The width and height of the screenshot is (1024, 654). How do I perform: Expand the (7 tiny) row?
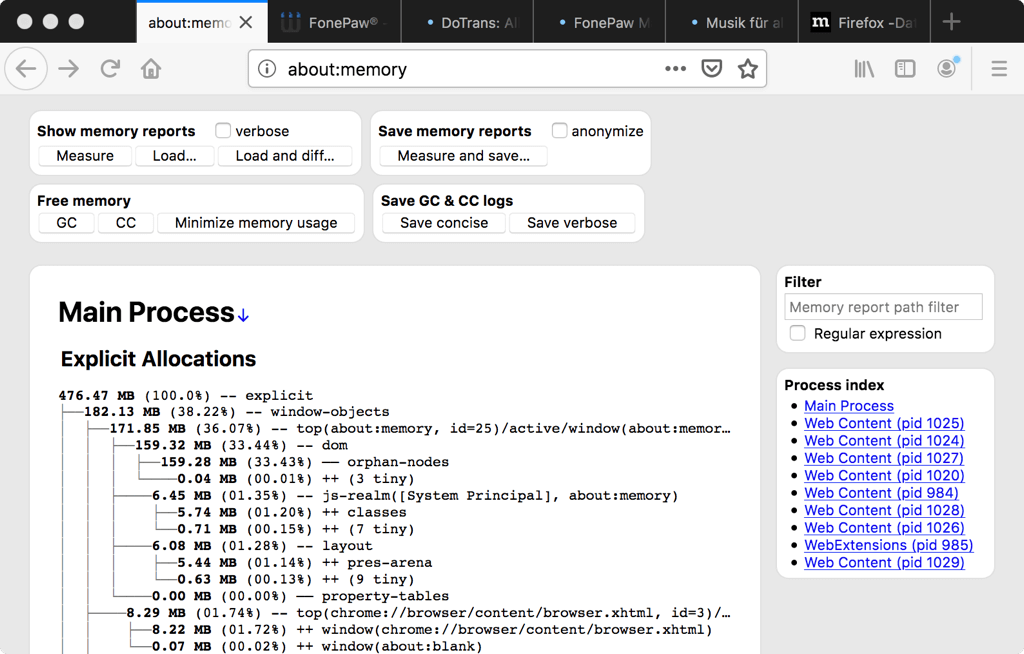point(296,529)
